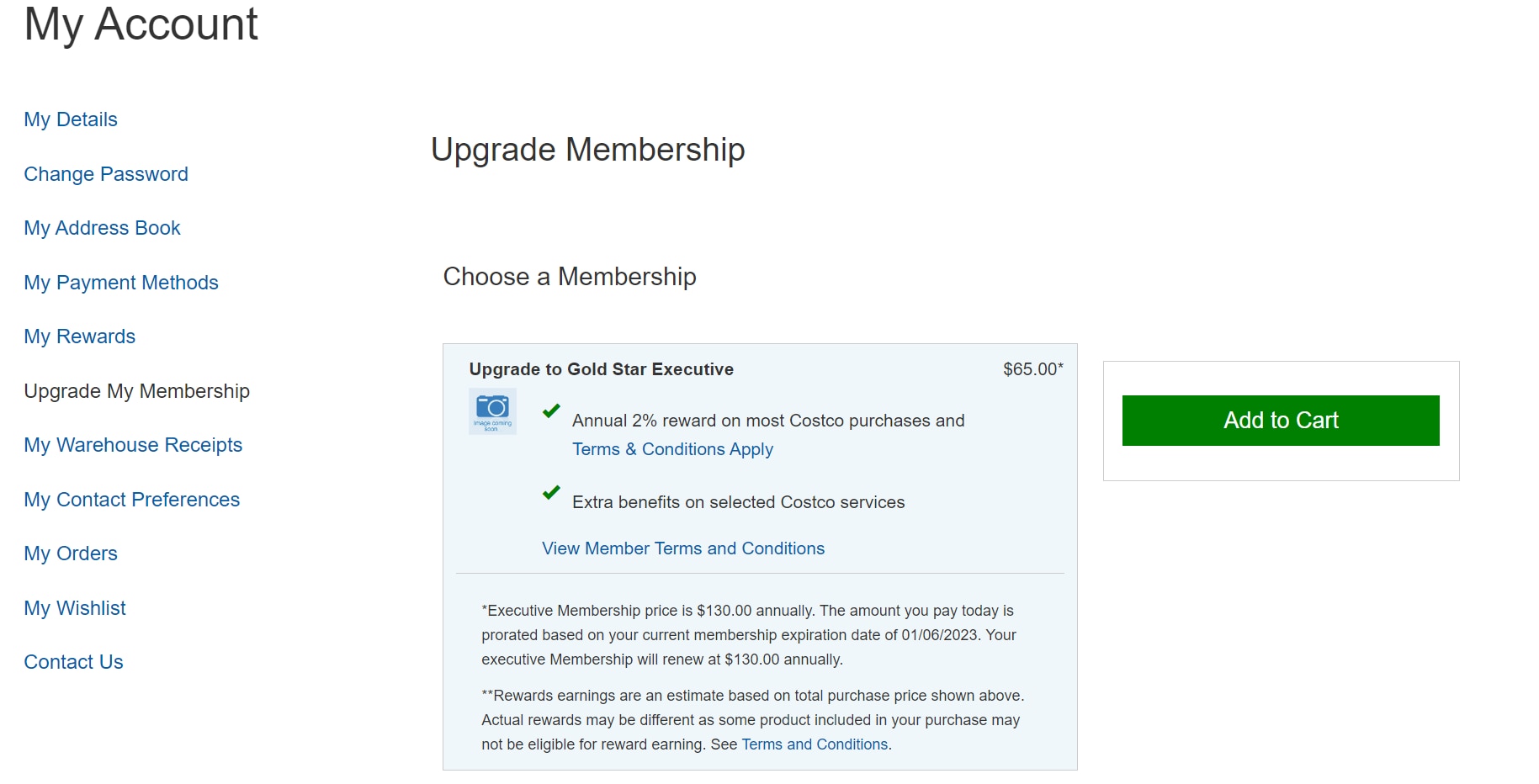Go to Change Password page
Viewport: 1539px width, 784px height.
pos(106,174)
